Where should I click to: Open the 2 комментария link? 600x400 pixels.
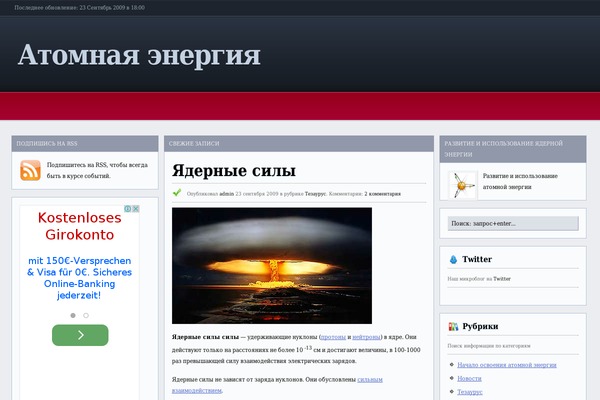coord(382,194)
